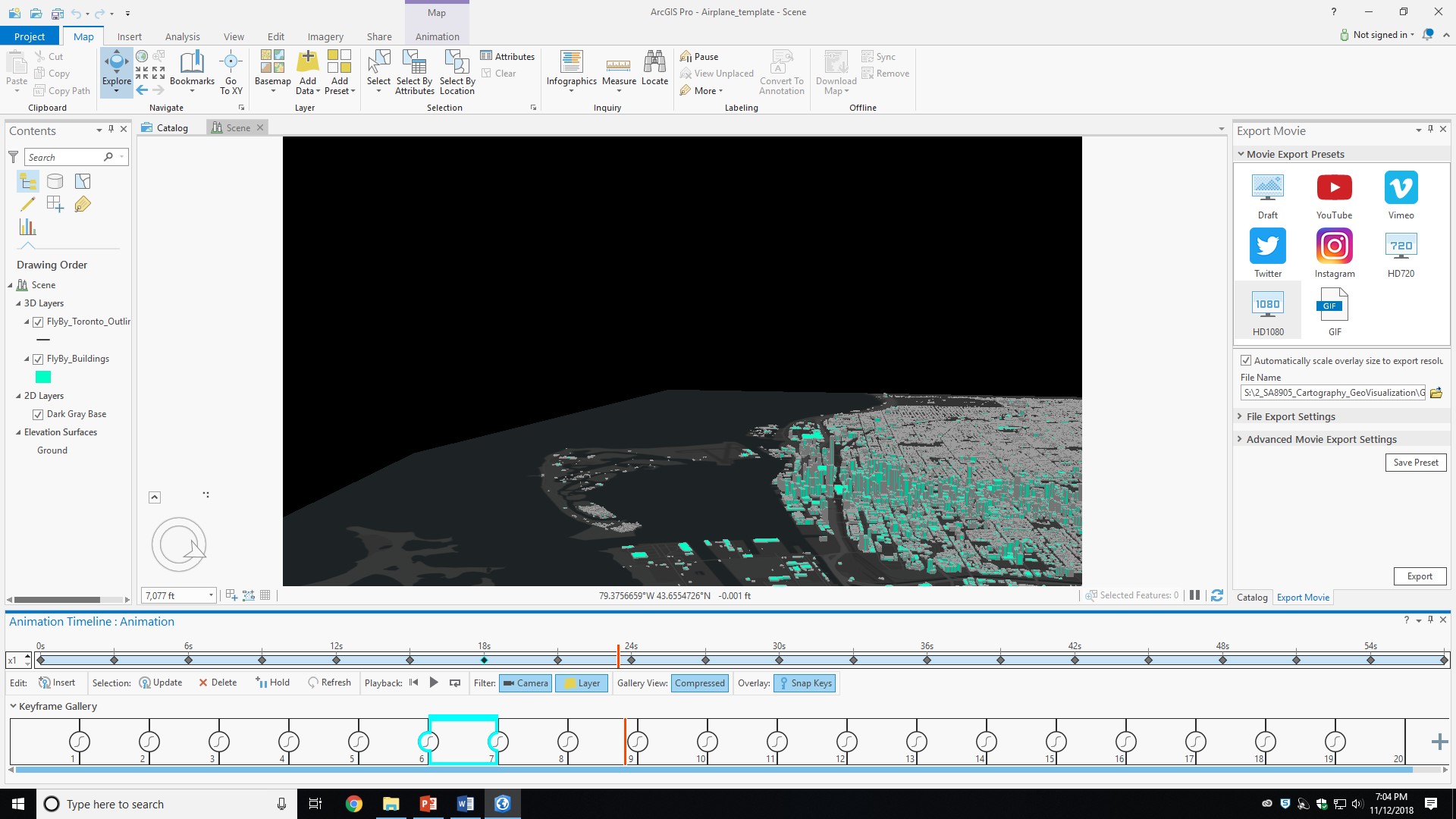Image resolution: width=1456 pixels, height=819 pixels.
Task: Toggle visibility of Dark Gray Base layer
Action: tap(39, 414)
